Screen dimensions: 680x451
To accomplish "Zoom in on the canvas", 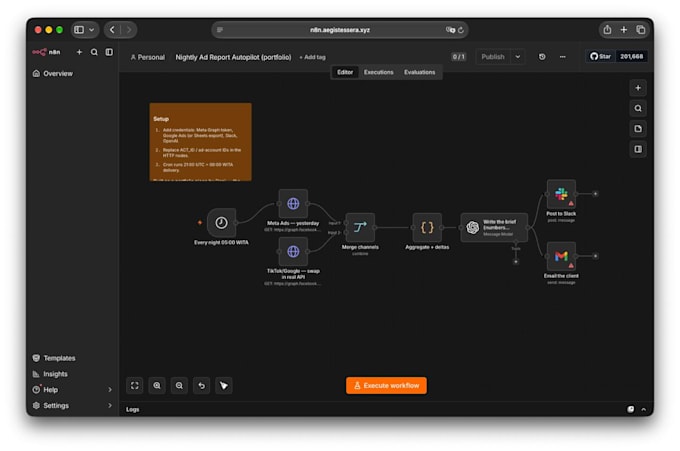I will click(157, 386).
